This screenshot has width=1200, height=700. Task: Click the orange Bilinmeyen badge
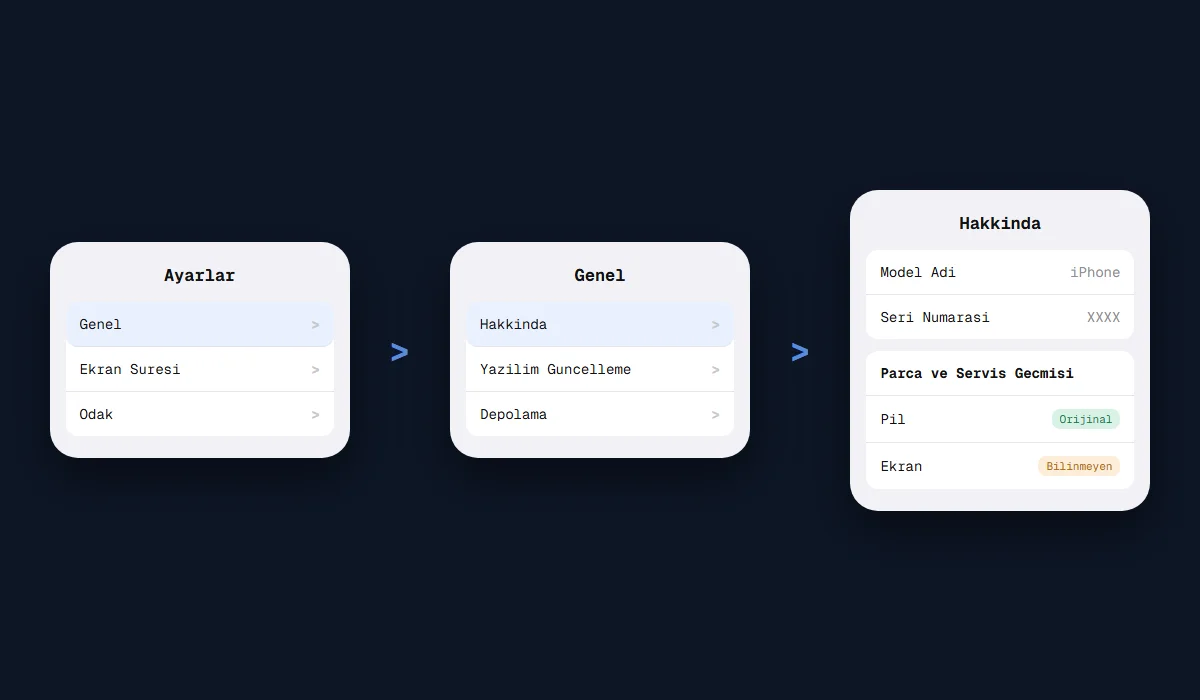1079,466
